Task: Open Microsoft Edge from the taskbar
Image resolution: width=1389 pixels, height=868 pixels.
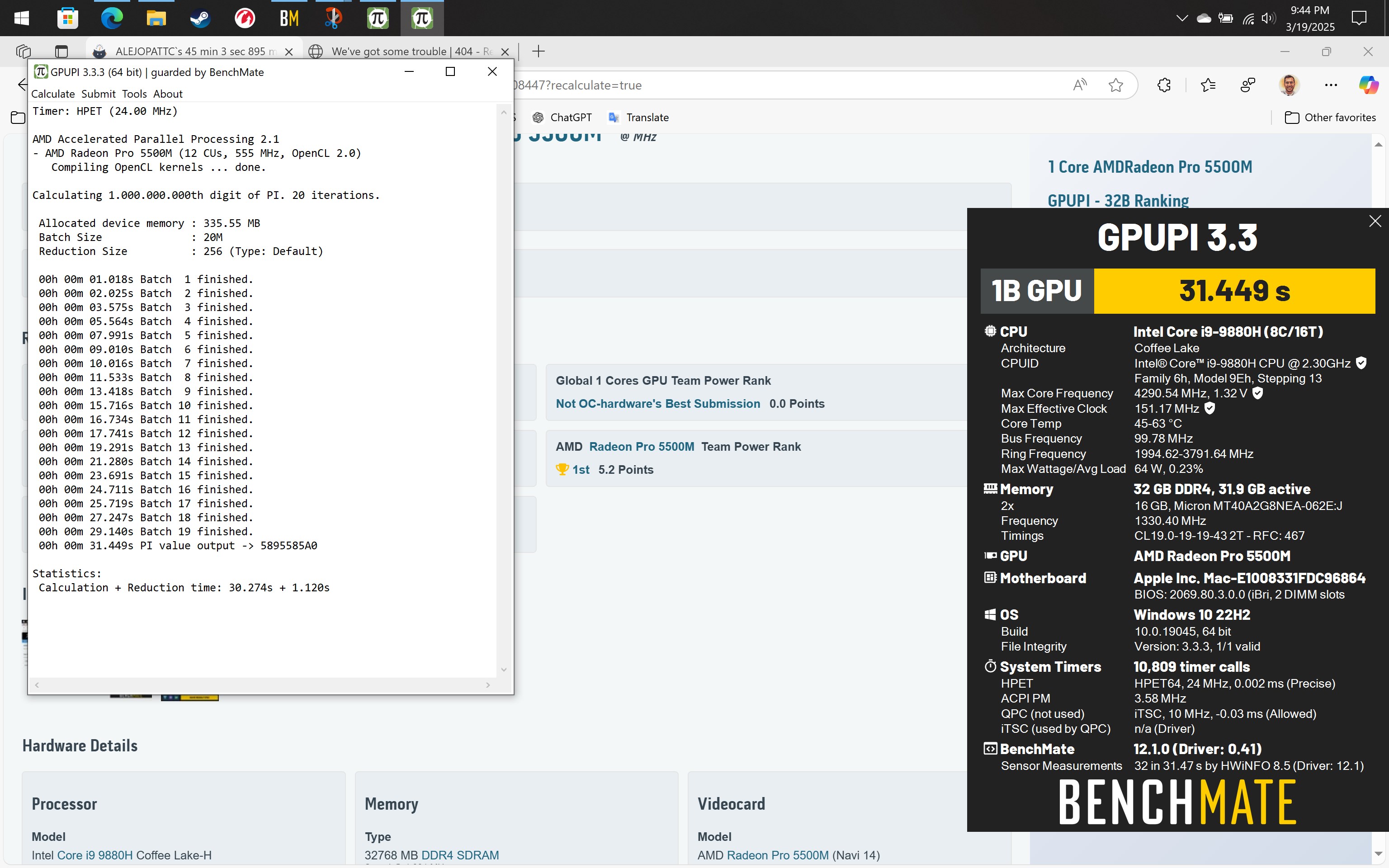Action: coord(112,19)
